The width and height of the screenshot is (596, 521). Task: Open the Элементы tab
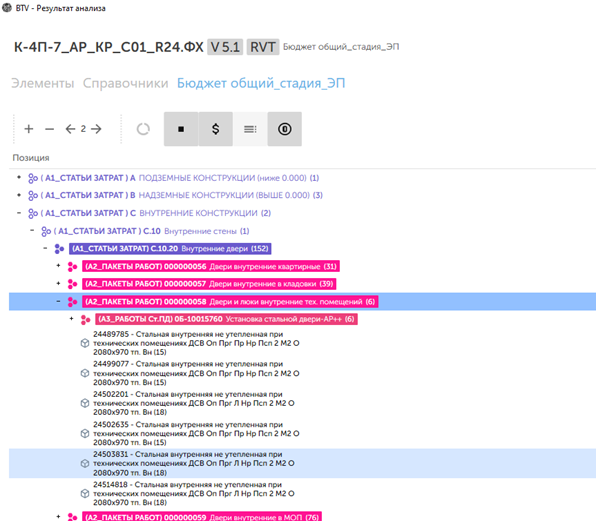coord(43,83)
